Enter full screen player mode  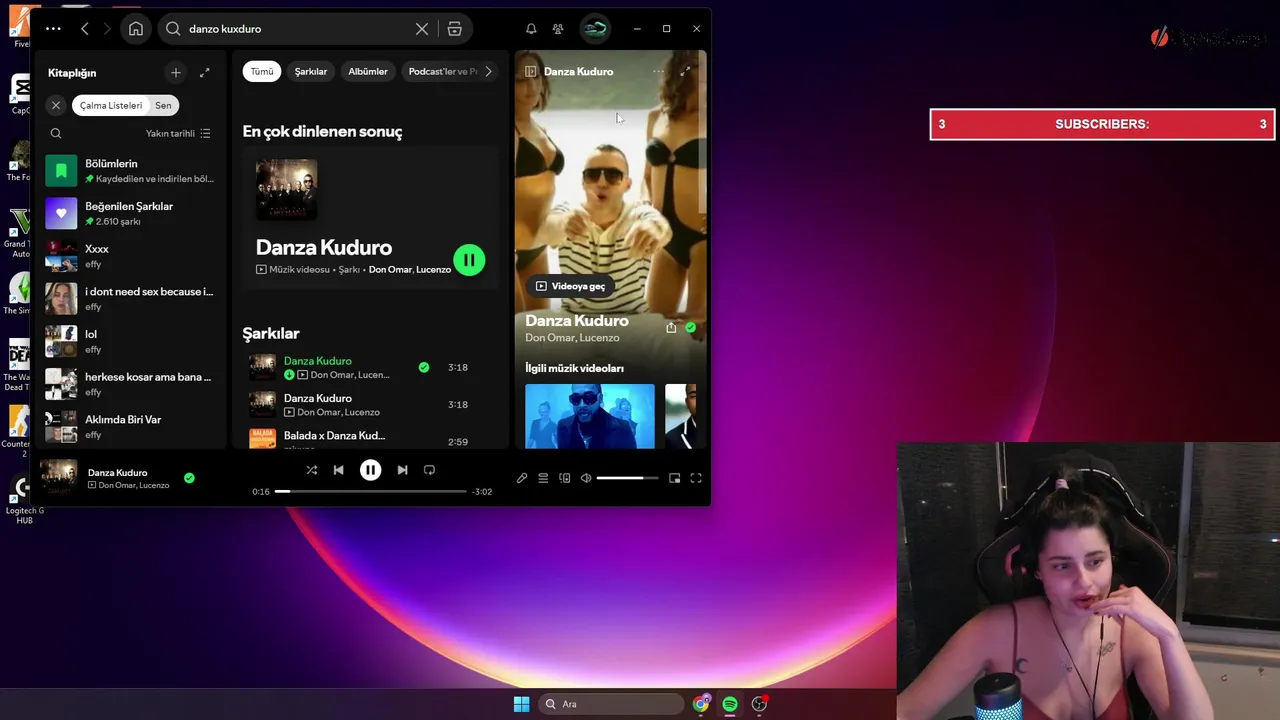pos(696,478)
